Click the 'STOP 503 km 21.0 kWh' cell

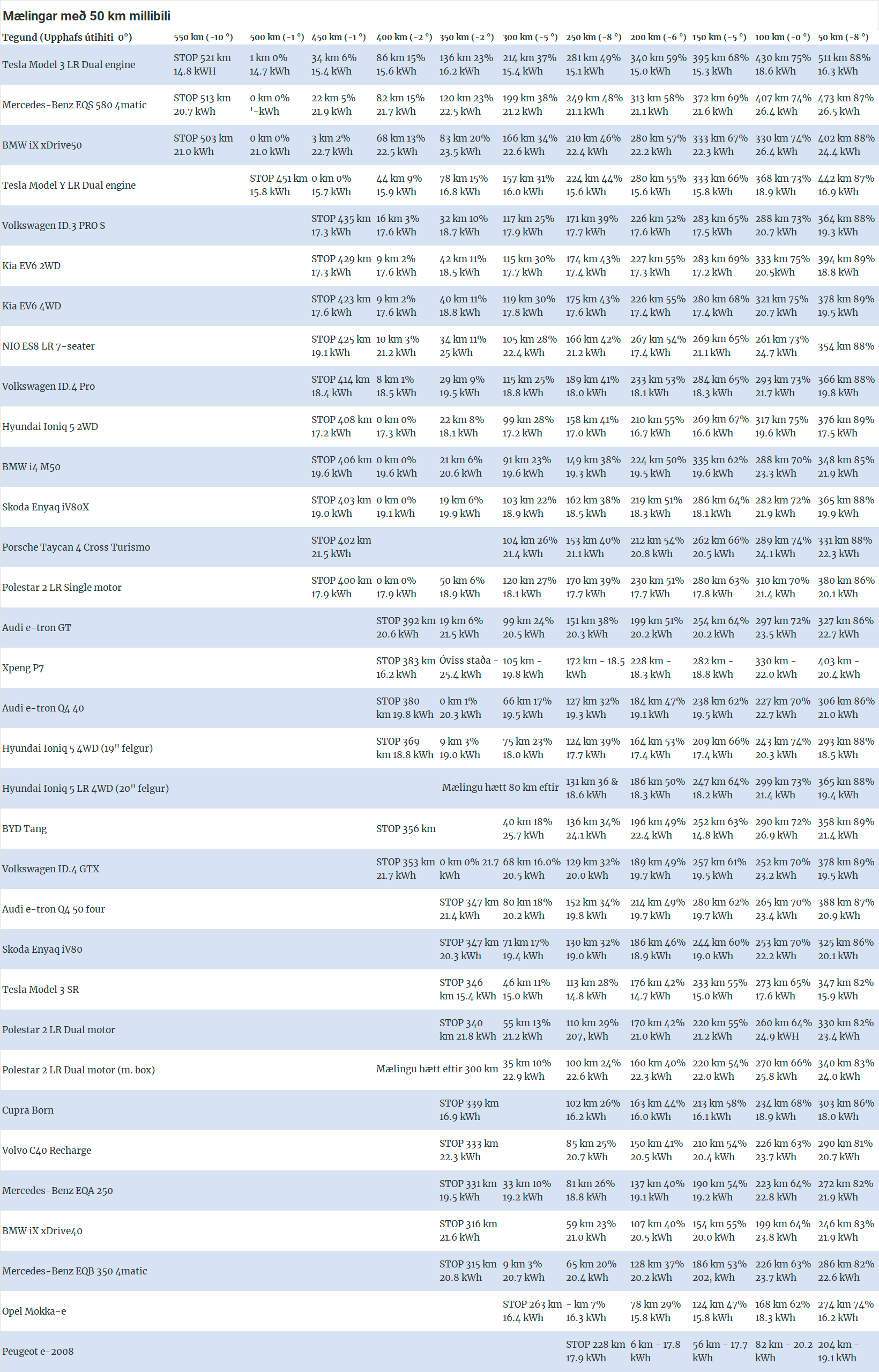pos(204,145)
